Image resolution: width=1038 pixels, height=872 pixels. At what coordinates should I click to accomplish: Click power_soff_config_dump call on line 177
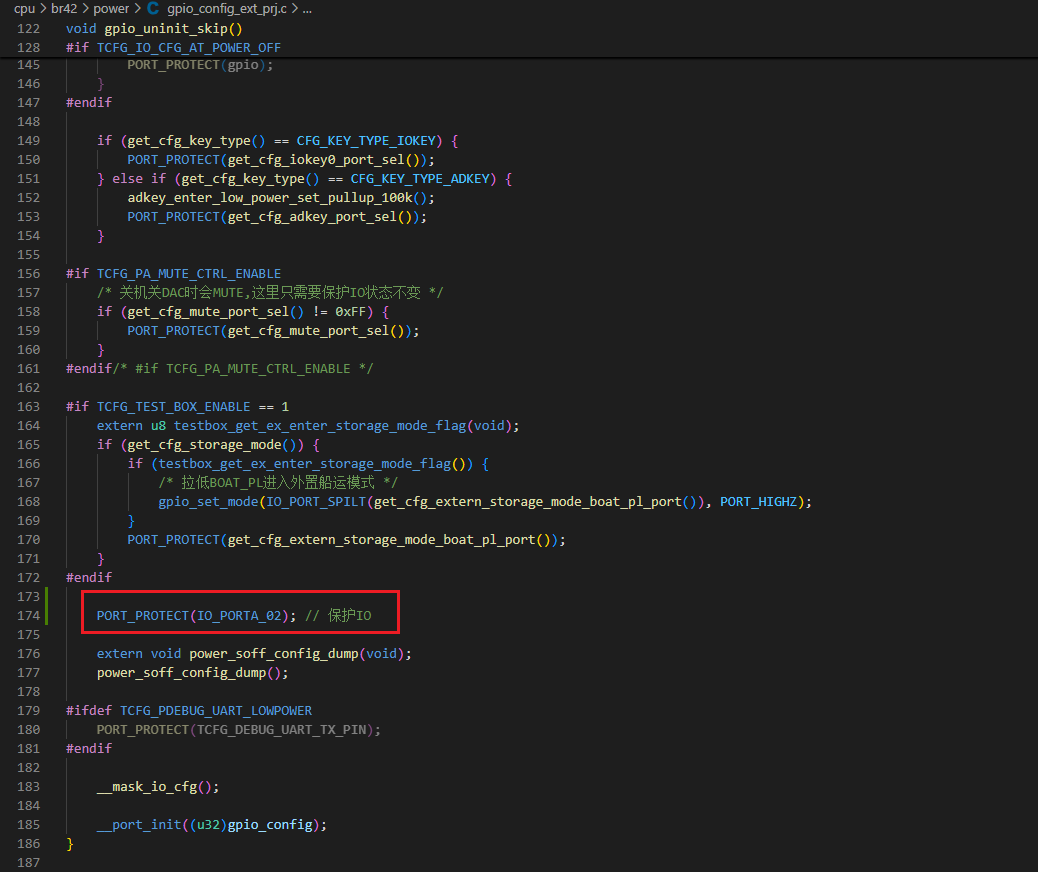tap(181, 673)
